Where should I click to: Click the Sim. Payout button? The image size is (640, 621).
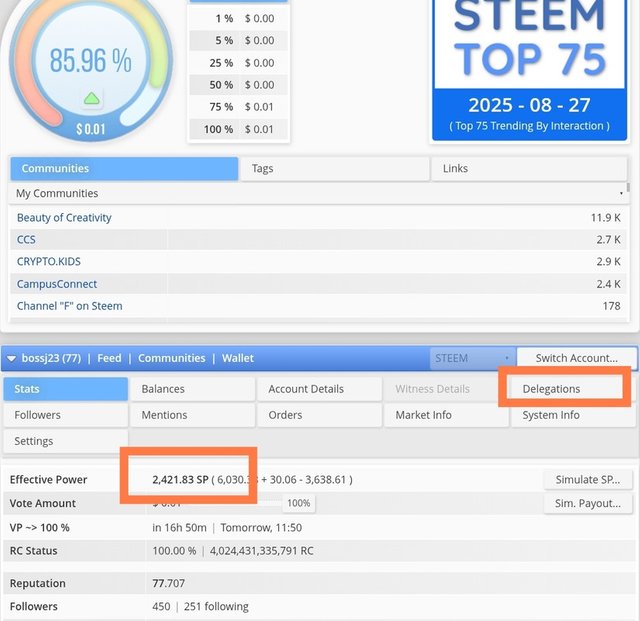588,504
